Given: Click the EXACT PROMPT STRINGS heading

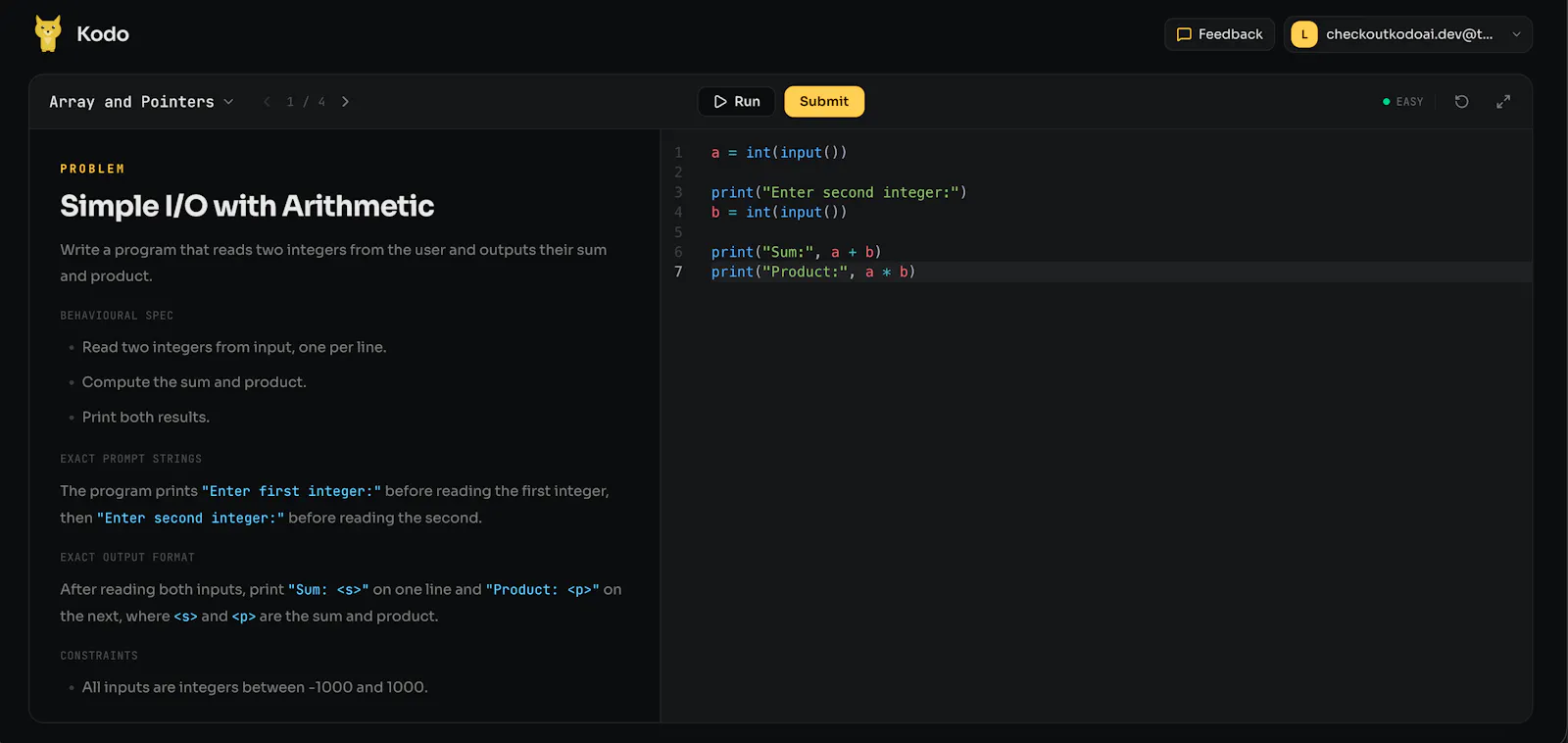Looking at the screenshot, I should point(130,459).
